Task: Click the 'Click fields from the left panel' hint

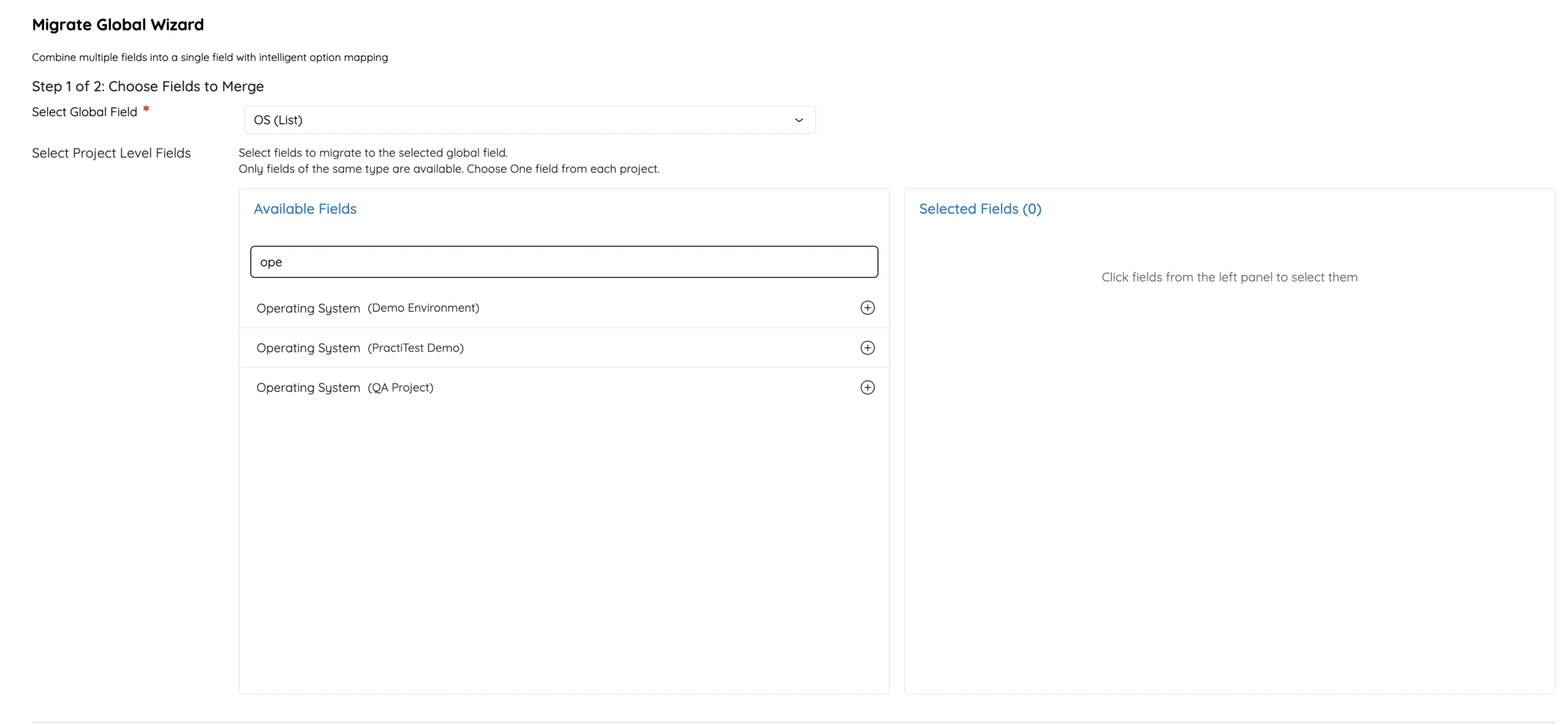Action: (x=1229, y=277)
